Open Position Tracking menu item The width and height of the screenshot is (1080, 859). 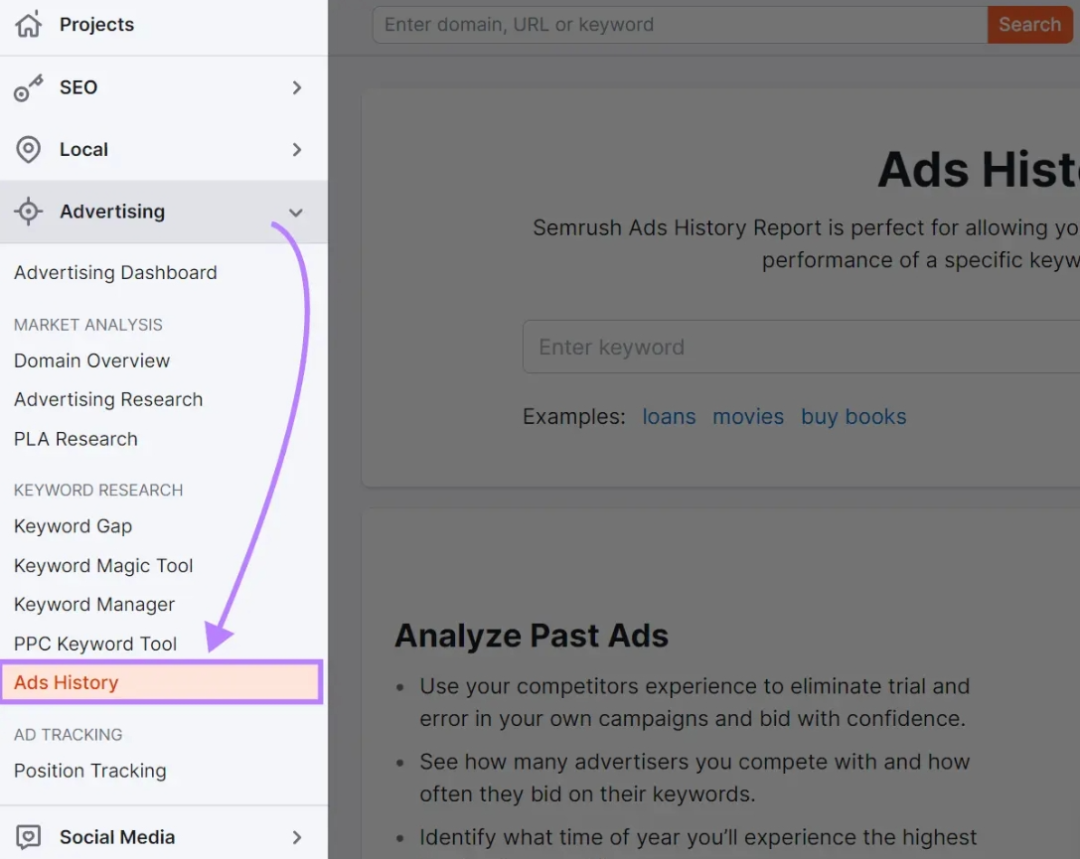(90, 771)
